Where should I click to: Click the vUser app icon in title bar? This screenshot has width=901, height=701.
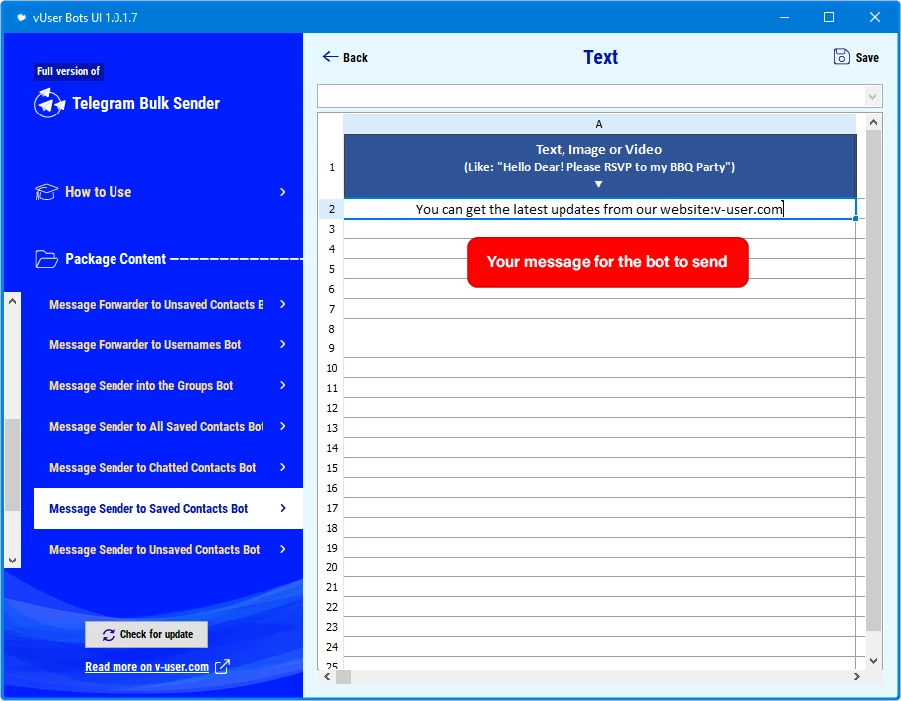pos(21,17)
